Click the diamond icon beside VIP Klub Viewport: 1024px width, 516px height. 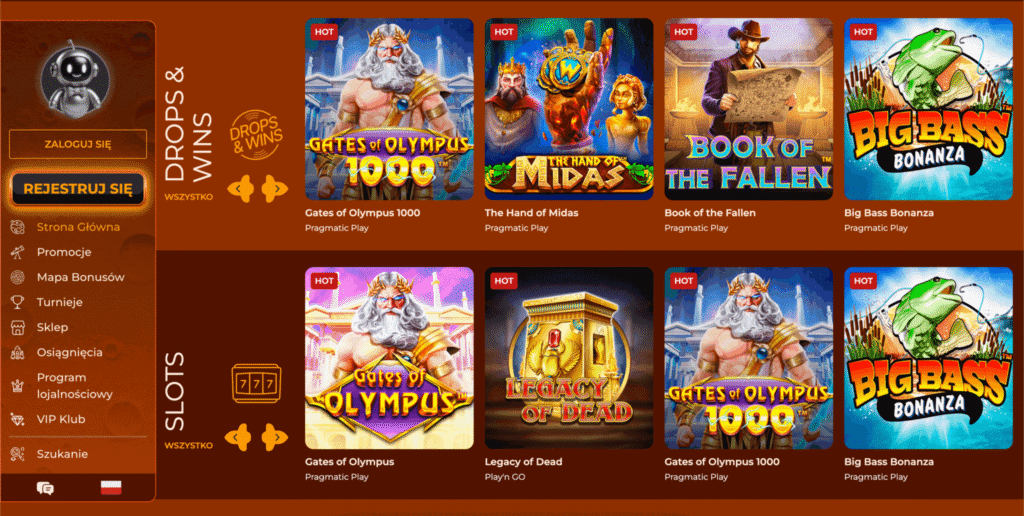(18, 419)
